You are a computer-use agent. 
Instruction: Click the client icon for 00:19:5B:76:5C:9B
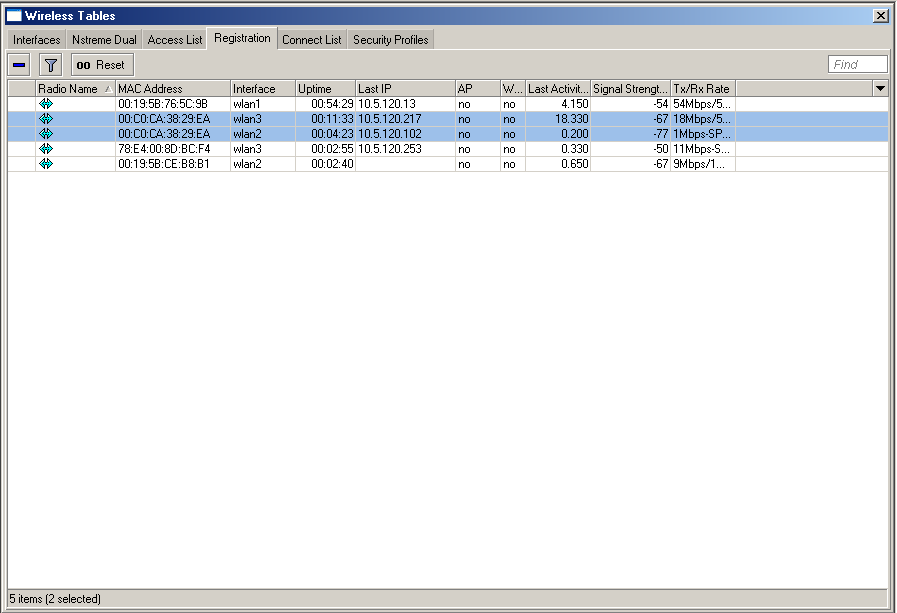click(x=46, y=104)
